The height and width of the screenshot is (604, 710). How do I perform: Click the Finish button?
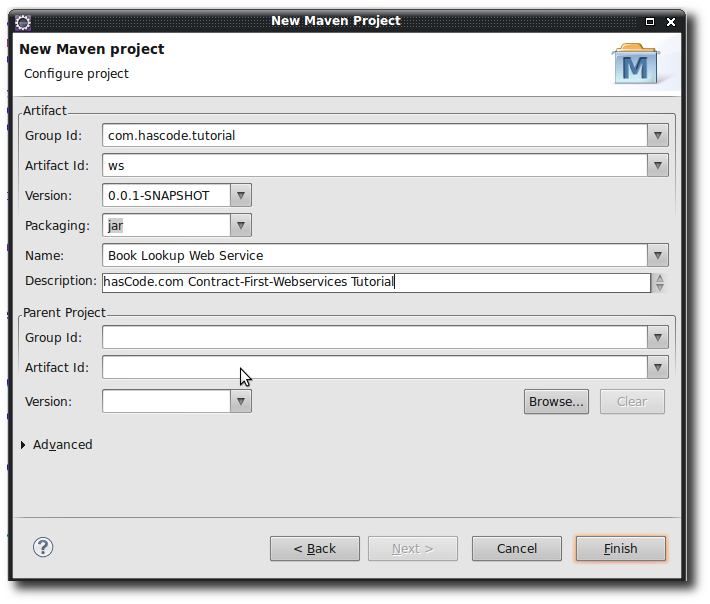point(620,549)
